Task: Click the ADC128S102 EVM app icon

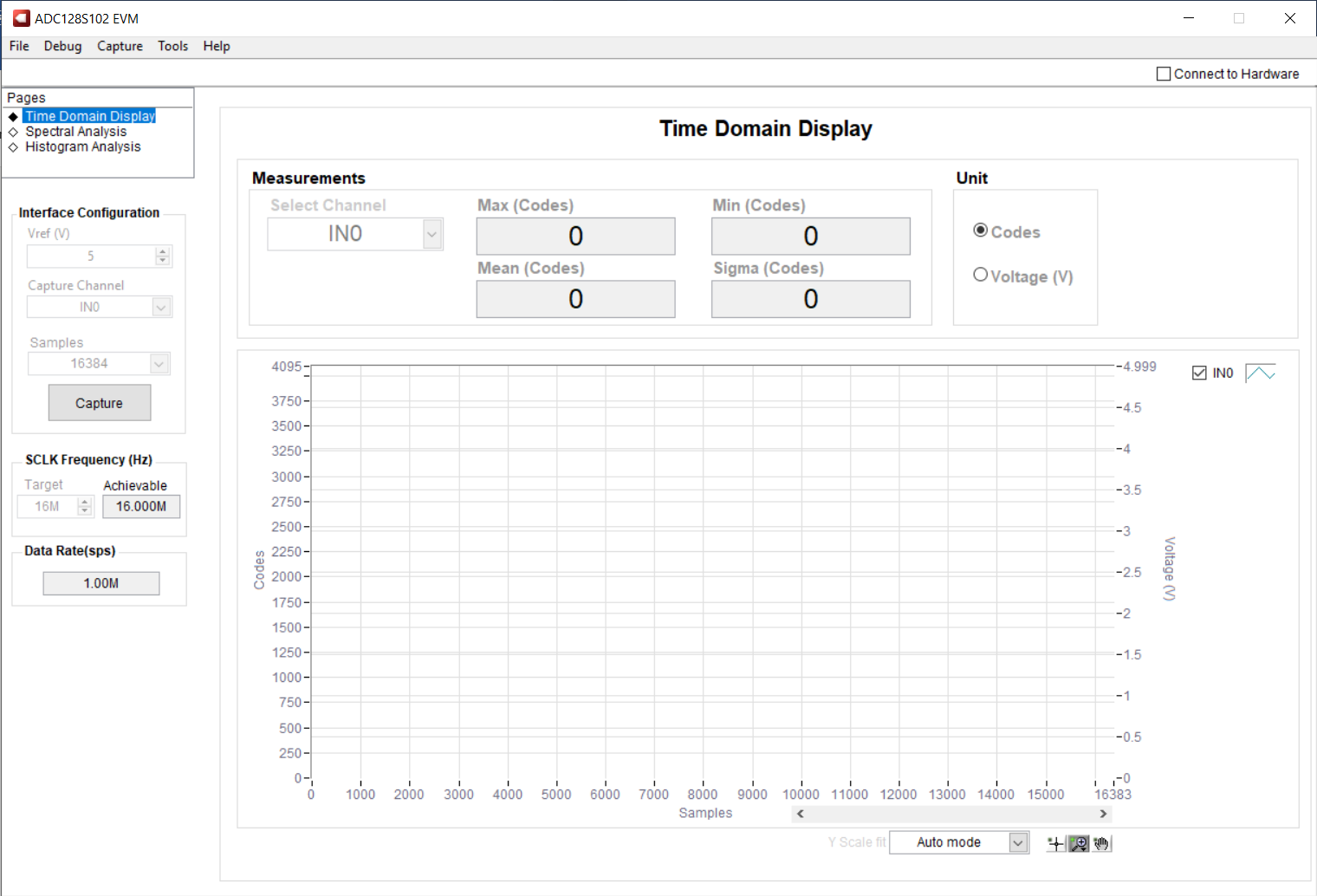Action: point(21,18)
